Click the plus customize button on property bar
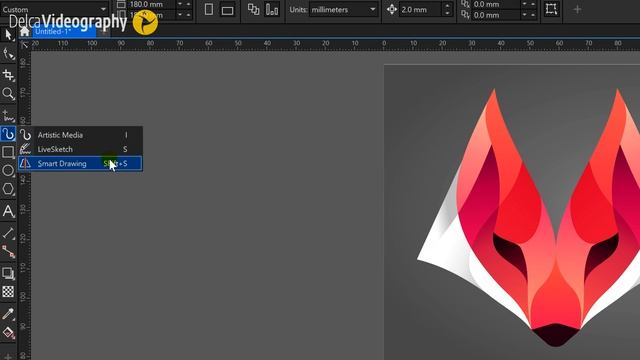The width and height of the screenshot is (640, 360). [x=577, y=9]
